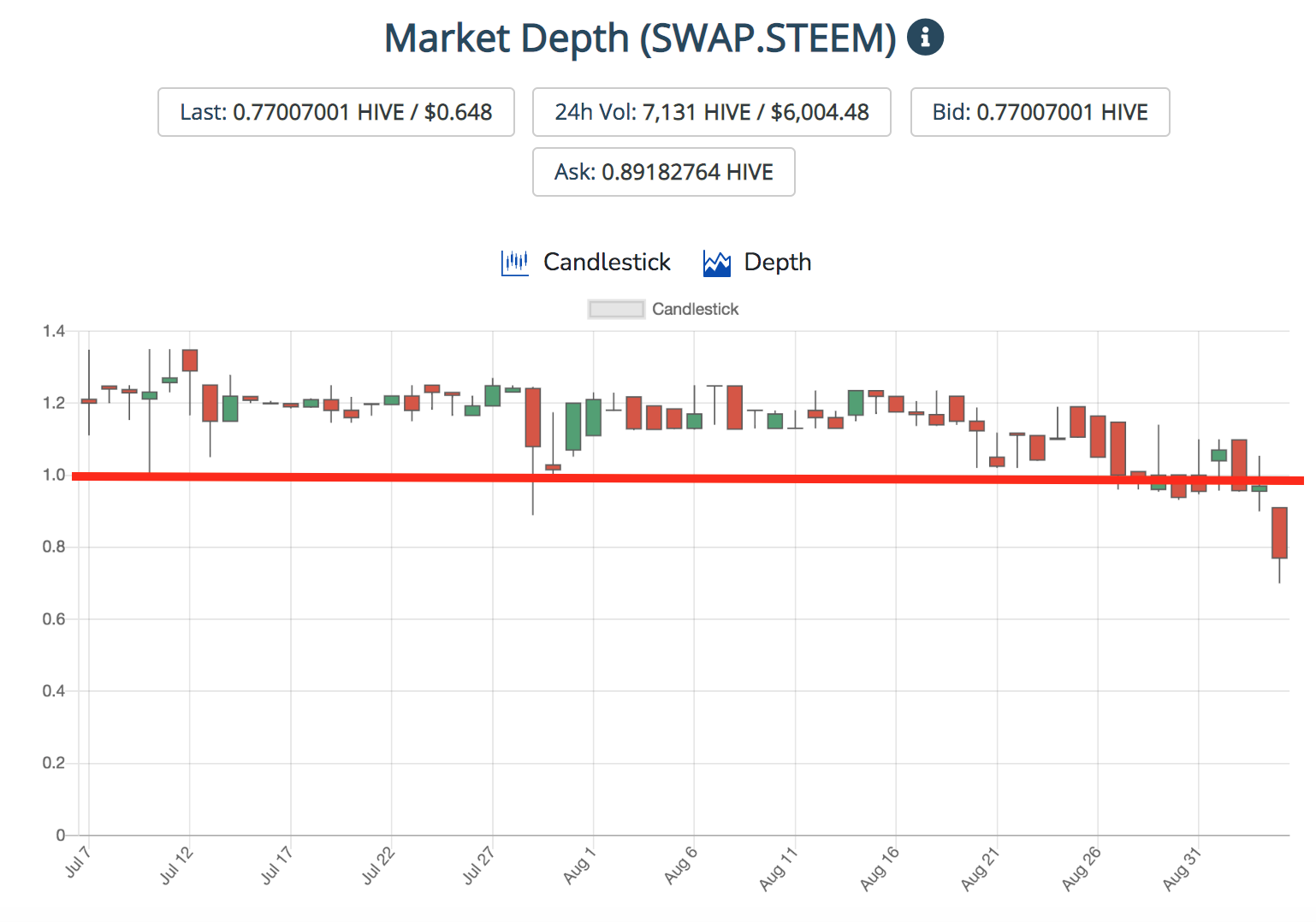This screenshot has height=922, width=1316.
Task: Click the Aug 21 x-axis label
Action: tap(981, 867)
